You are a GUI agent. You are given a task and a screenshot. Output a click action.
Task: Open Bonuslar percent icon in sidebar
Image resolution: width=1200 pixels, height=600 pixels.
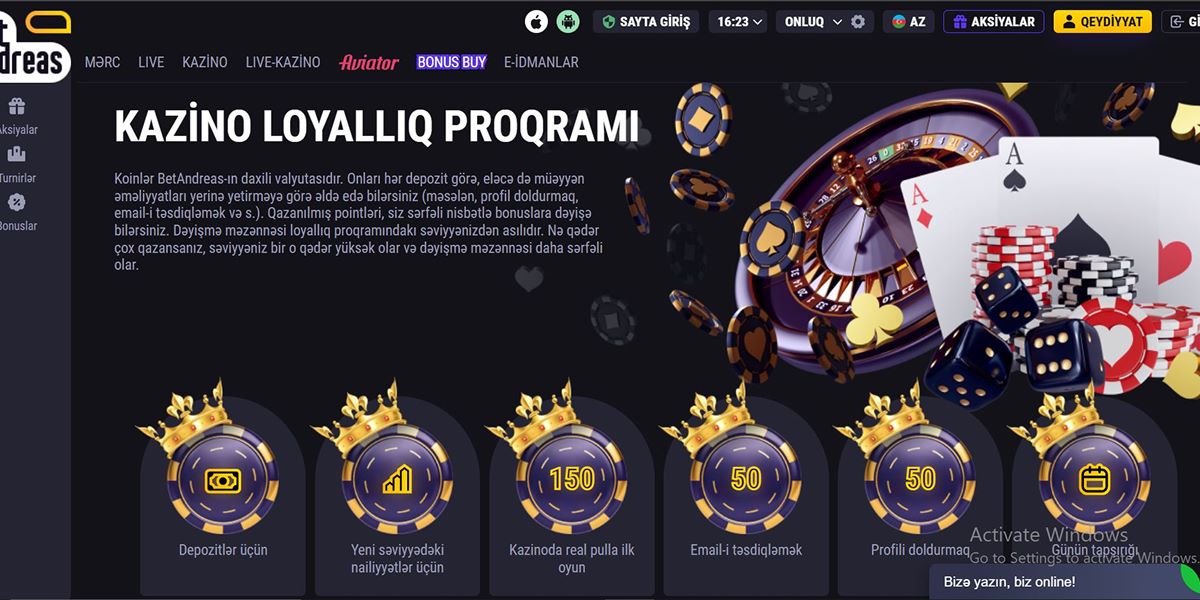[x=16, y=202]
